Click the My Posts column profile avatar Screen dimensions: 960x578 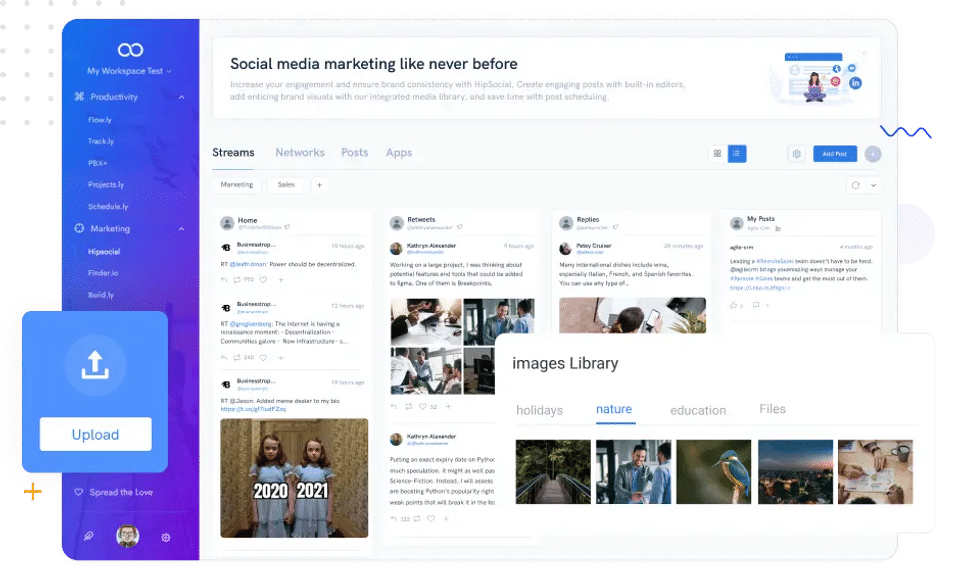[x=737, y=223]
